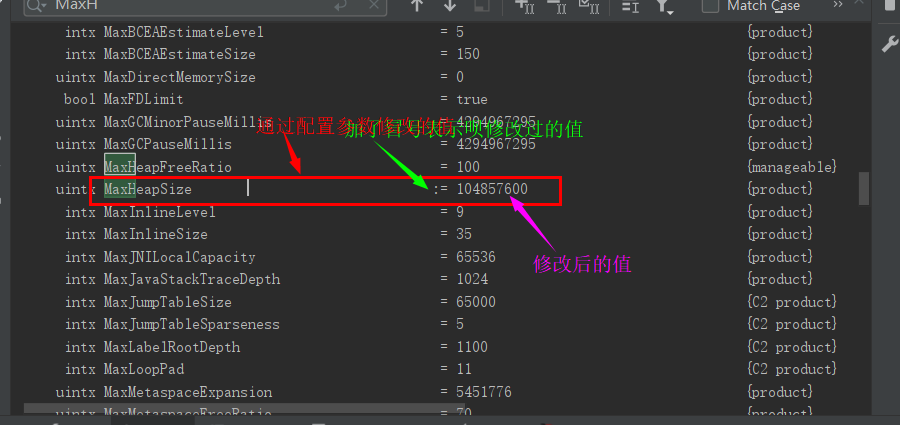Open search history magnifier dropdown
The image size is (900, 425).
coord(37,6)
